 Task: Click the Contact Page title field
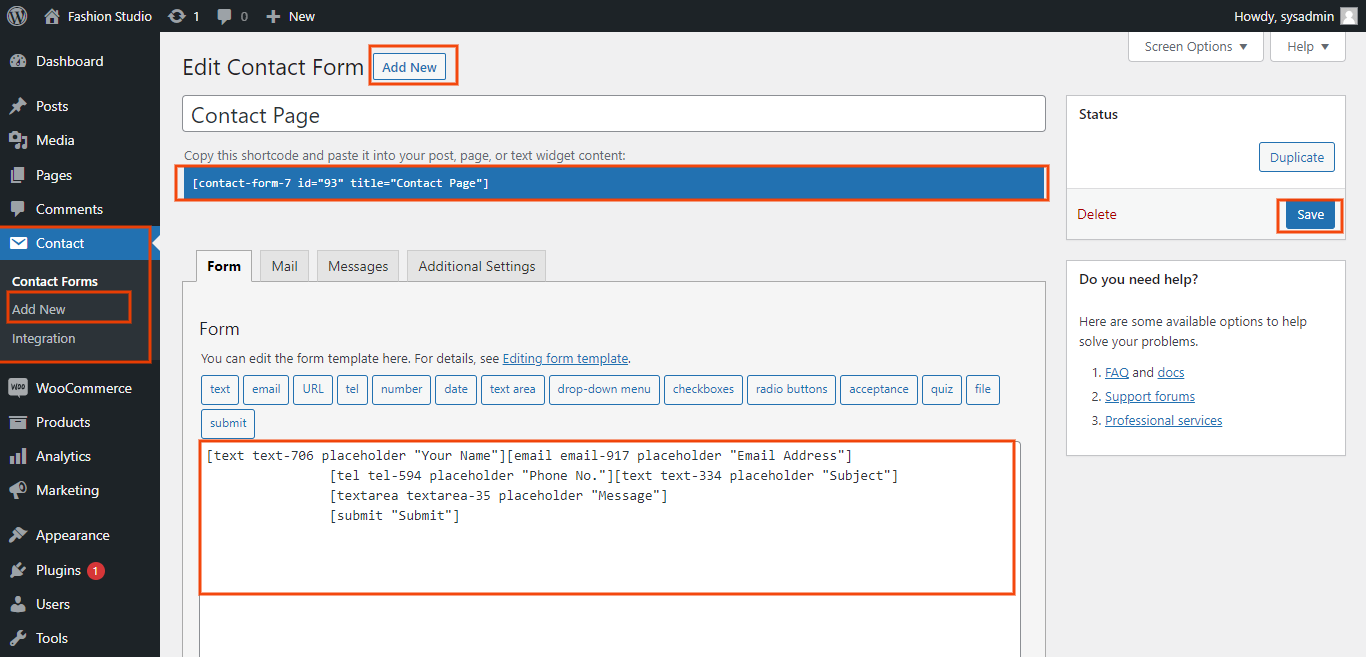tap(613, 115)
